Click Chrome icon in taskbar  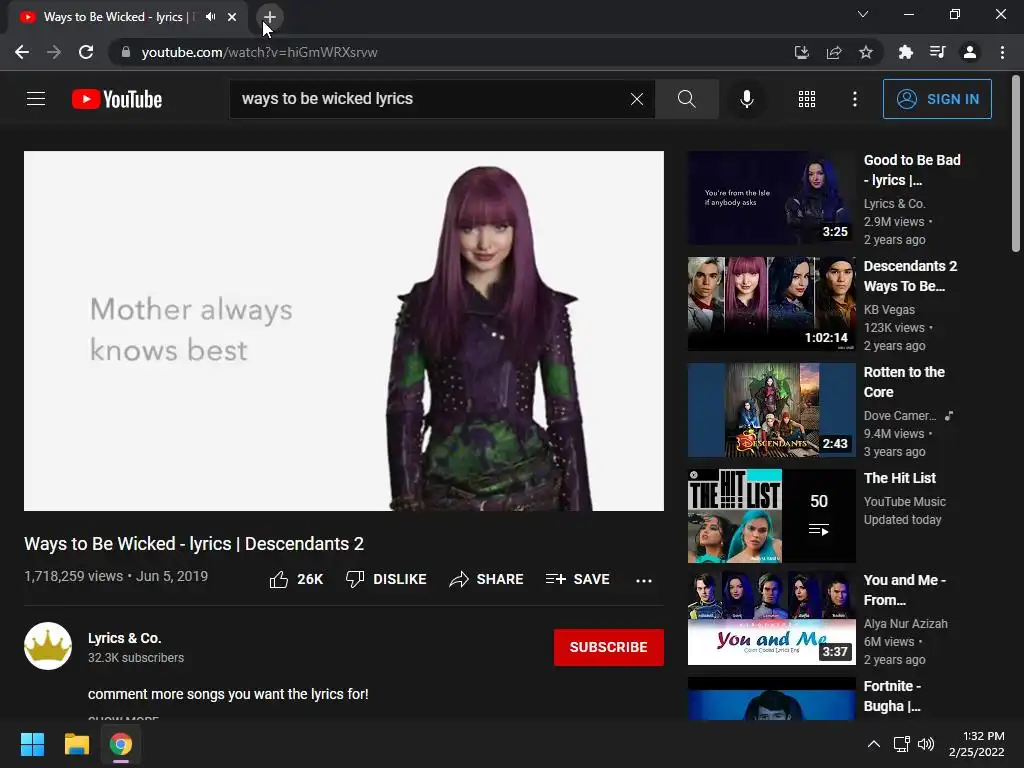(x=121, y=744)
